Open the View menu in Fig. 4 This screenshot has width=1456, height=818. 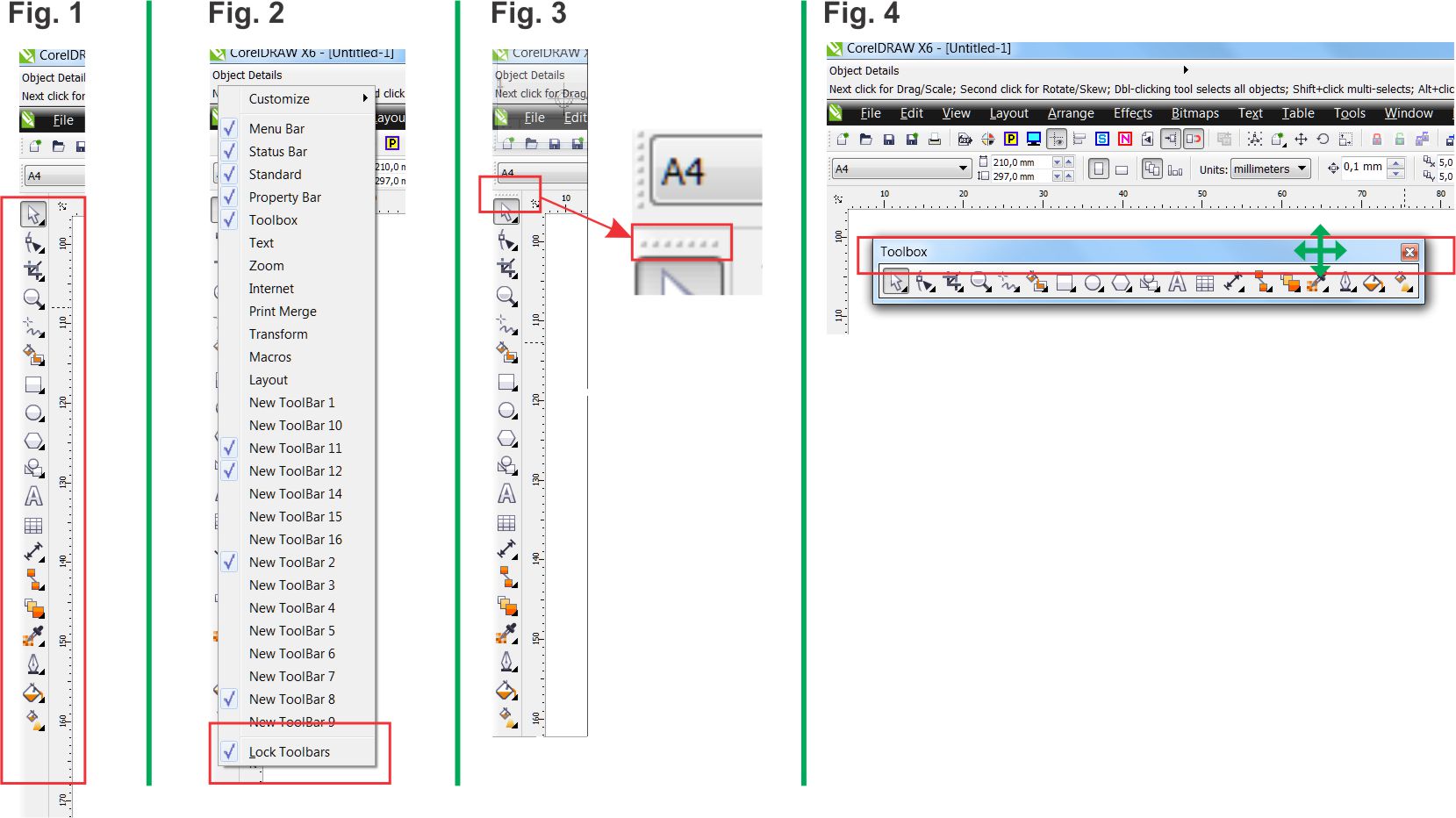pos(957,113)
